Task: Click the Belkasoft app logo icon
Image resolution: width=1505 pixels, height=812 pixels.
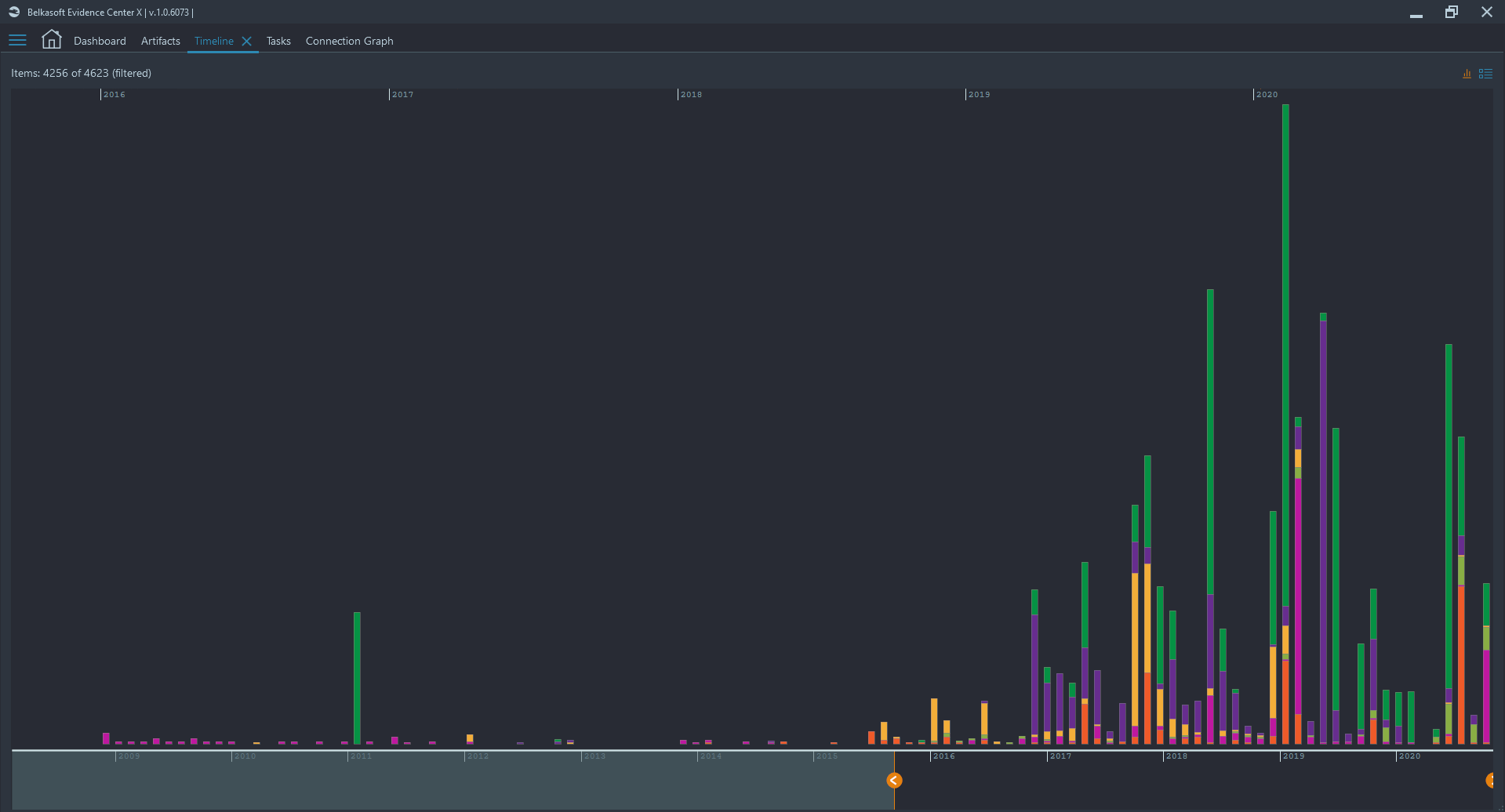Action: point(14,12)
